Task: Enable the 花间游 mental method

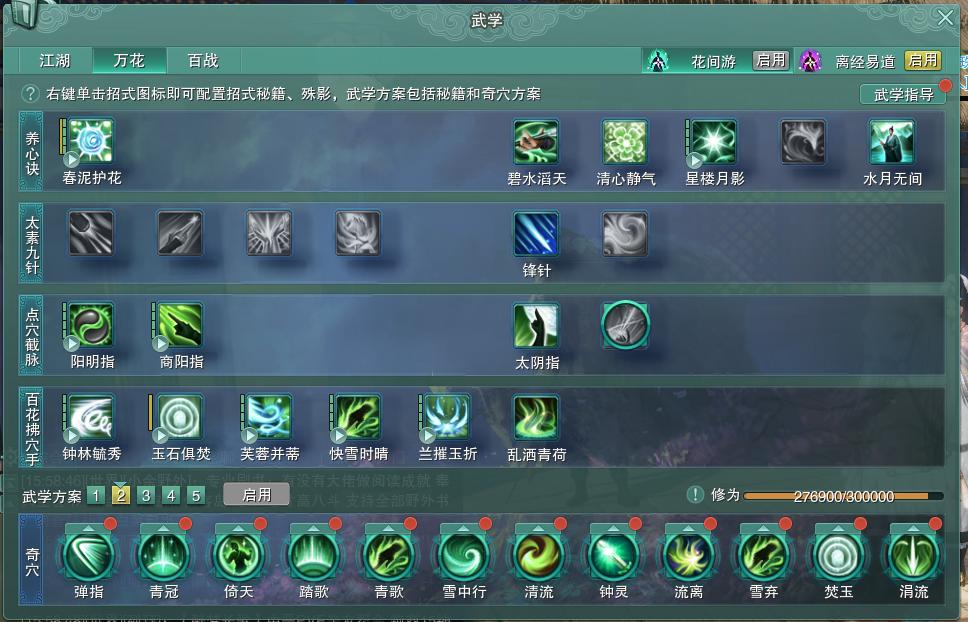Action: click(771, 60)
